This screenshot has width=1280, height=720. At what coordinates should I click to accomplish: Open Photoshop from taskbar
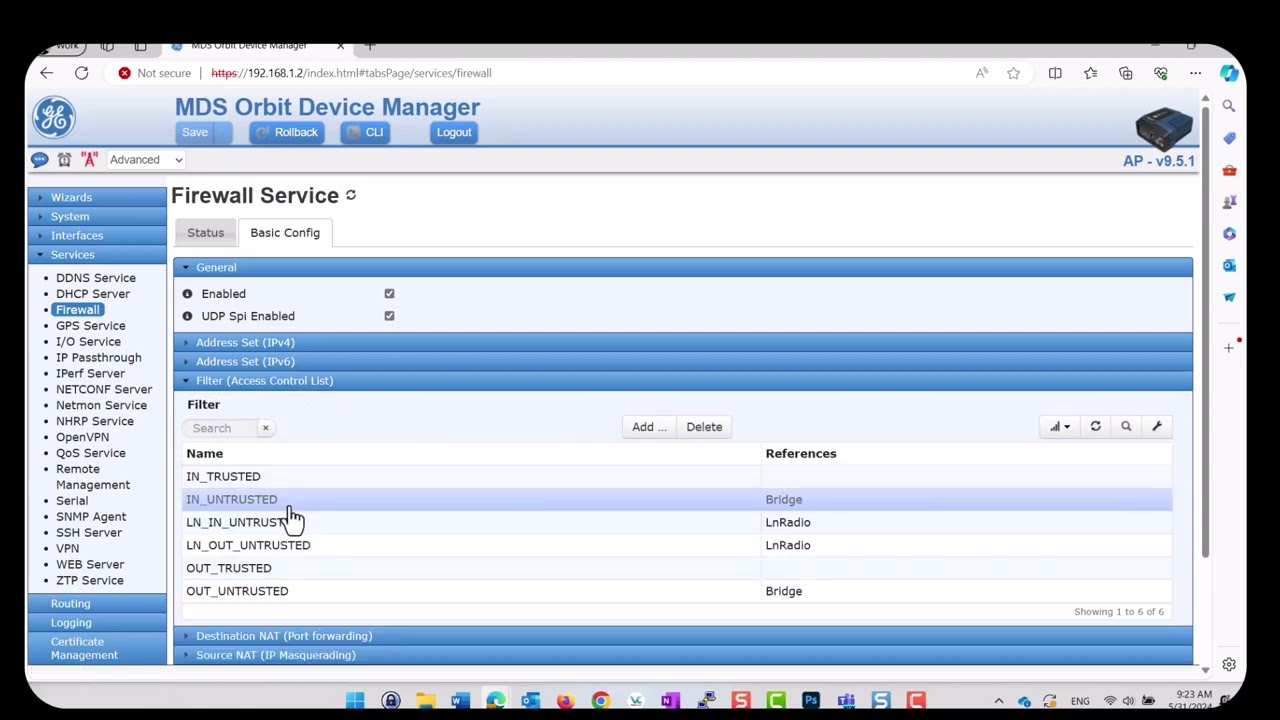point(811,700)
